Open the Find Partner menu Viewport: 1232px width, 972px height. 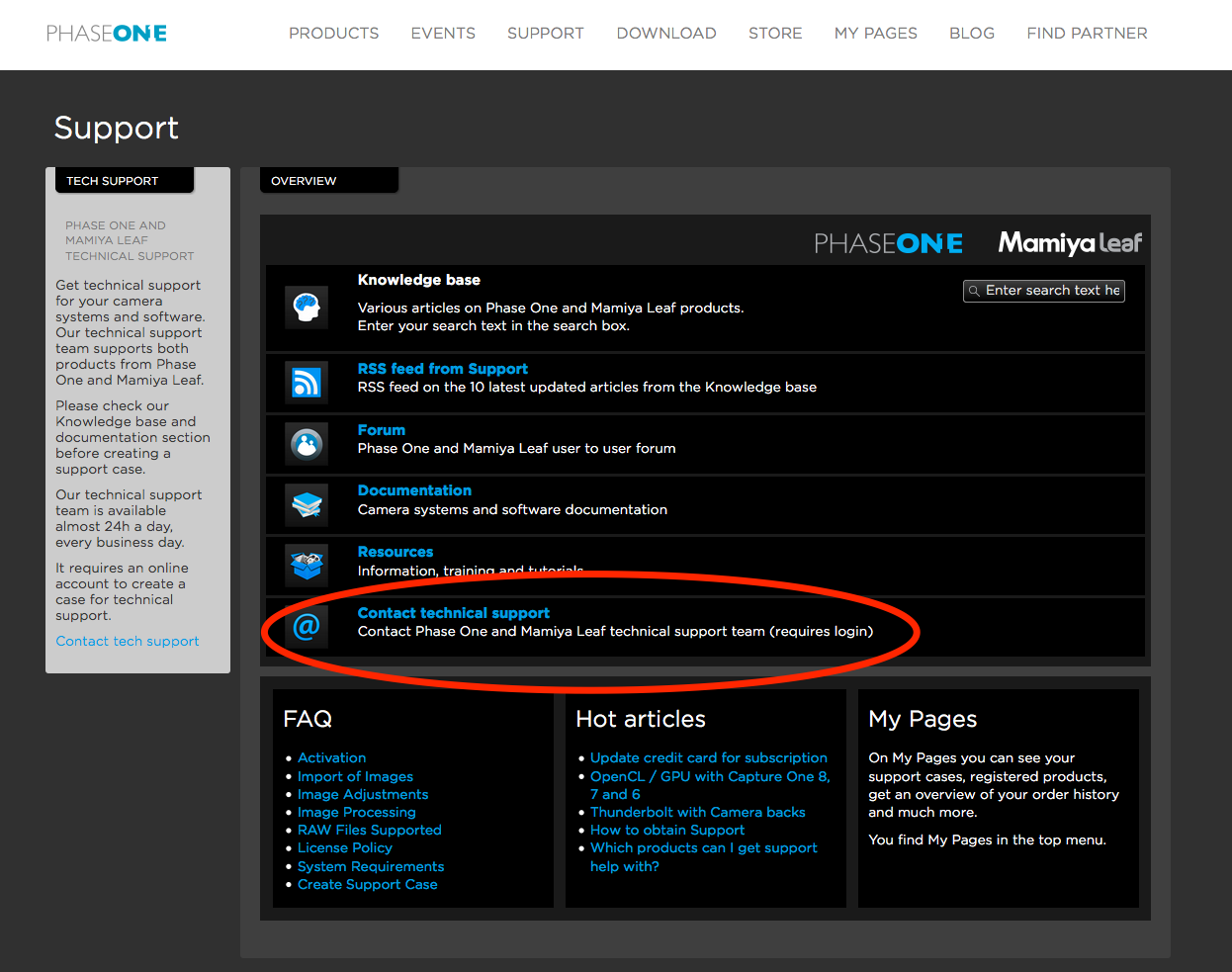pyautogui.click(x=1088, y=34)
